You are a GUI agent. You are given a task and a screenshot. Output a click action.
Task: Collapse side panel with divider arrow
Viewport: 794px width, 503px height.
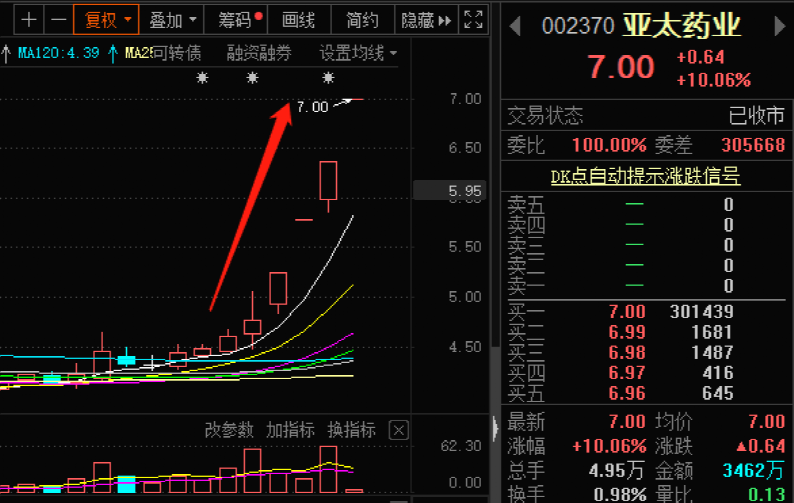coord(495,429)
